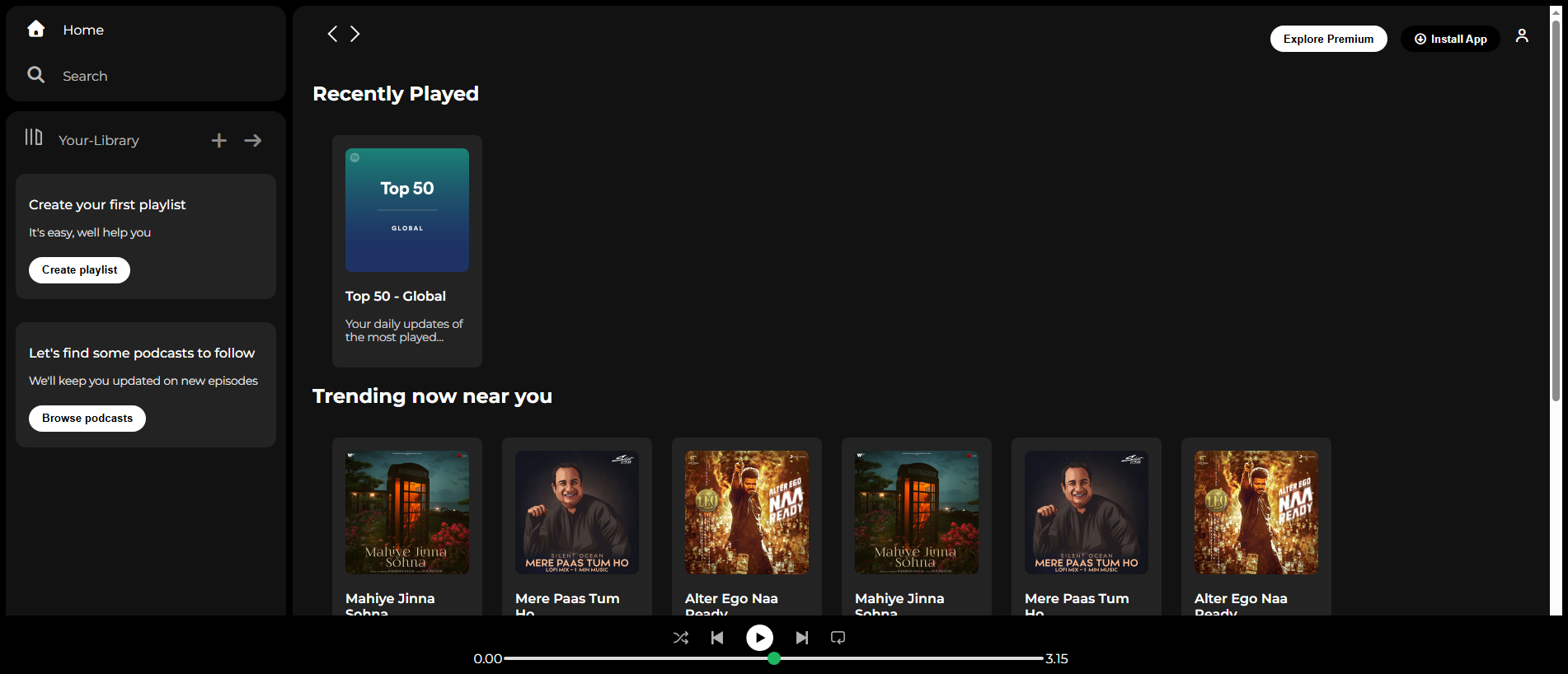Go back with the left chevron

pyautogui.click(x=332, y=34)
